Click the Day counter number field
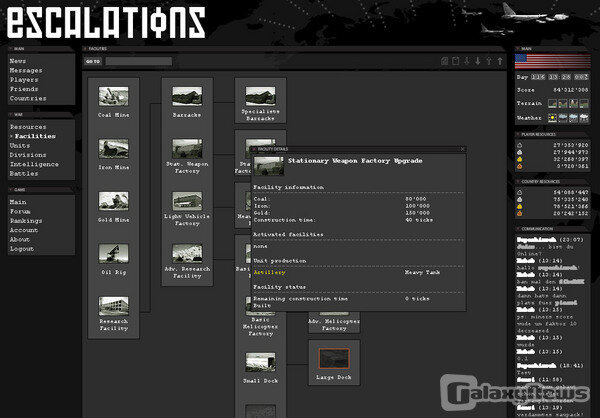This screenshot has width=600, height=418. coord(538,77)
